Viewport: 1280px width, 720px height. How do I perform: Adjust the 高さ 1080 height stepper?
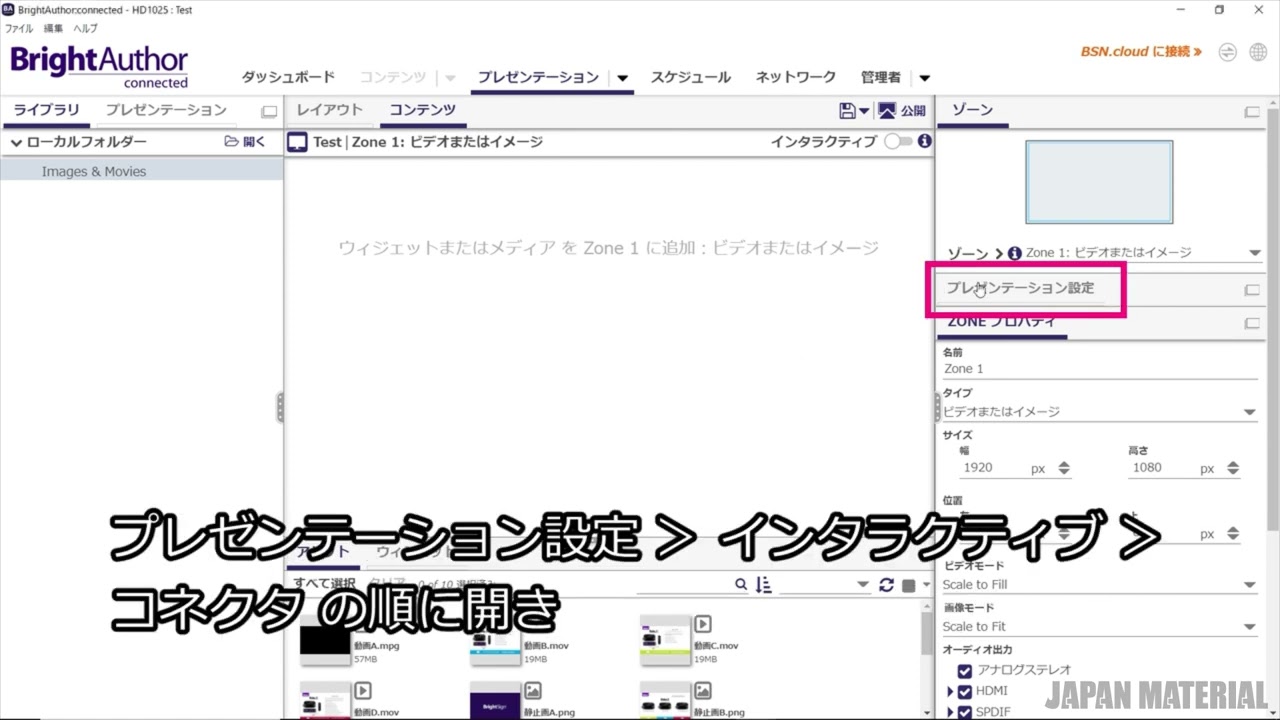coord(1233,468)
